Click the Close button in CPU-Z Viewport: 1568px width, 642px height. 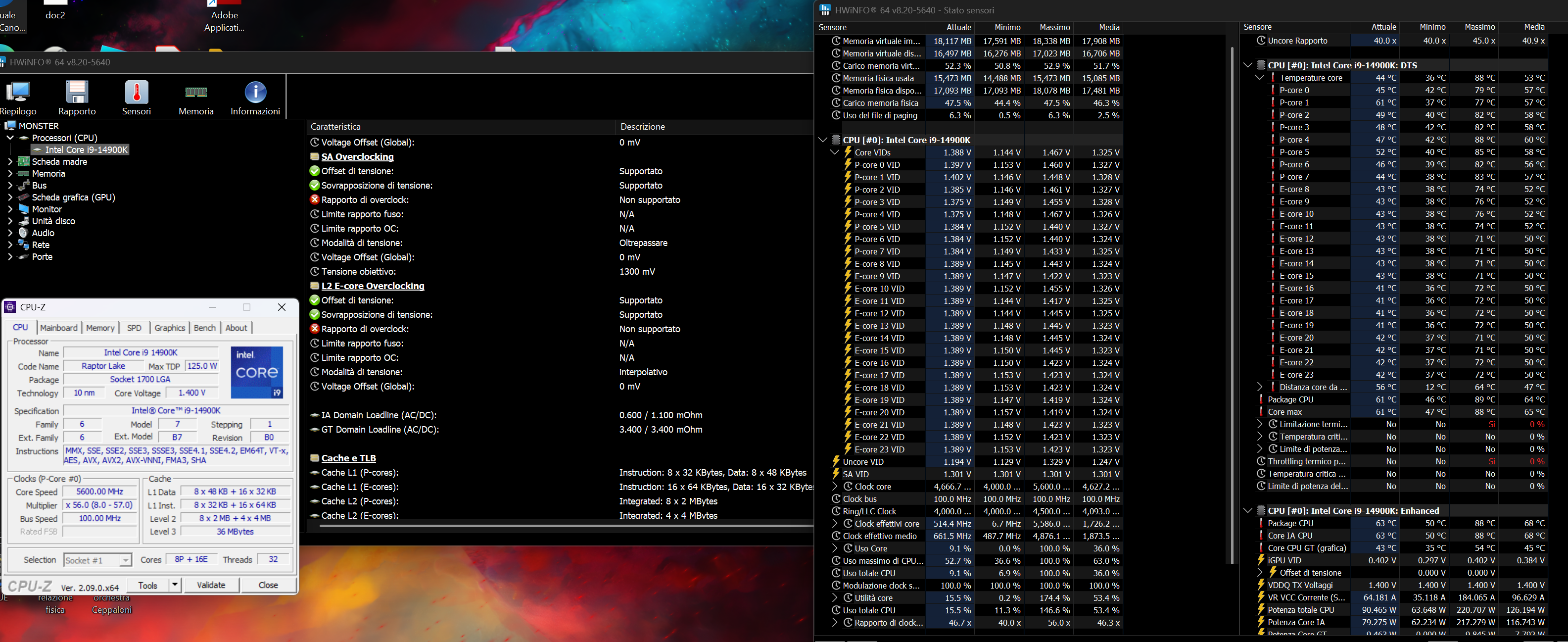pos(268,586)
